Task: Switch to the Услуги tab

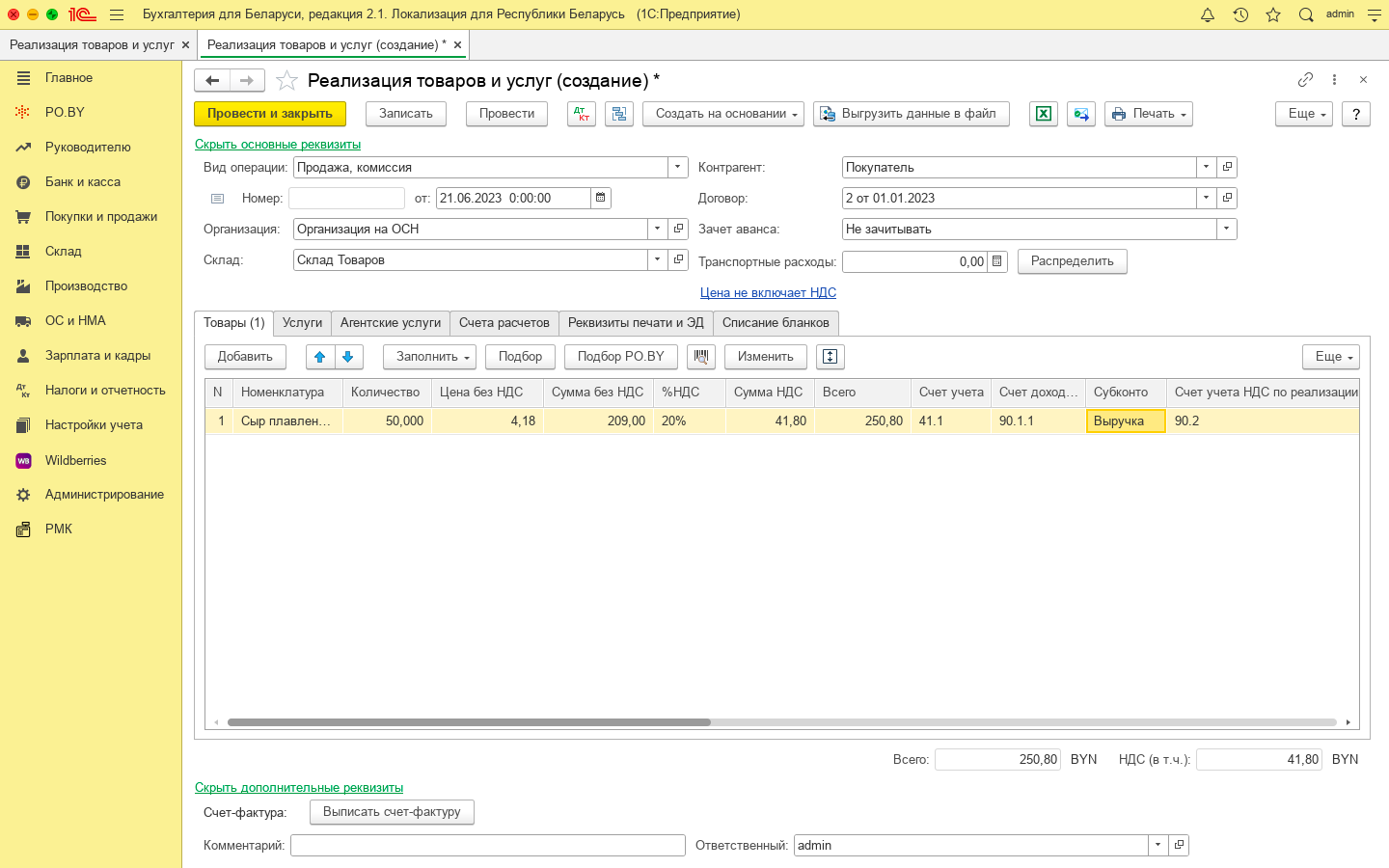Action: [x=302, y=323]
